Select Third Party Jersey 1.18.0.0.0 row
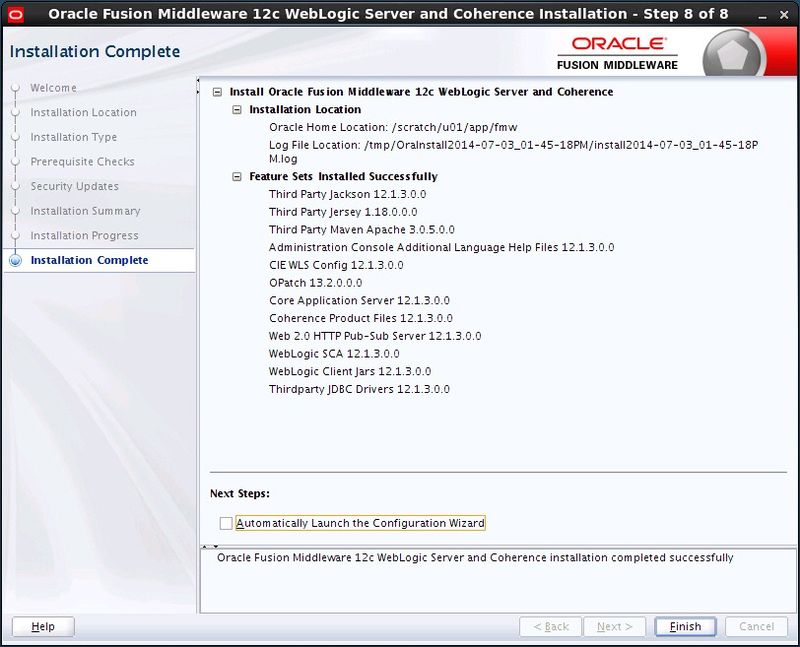Viewport: 800px width, 647px height. [x=343, y=212]
